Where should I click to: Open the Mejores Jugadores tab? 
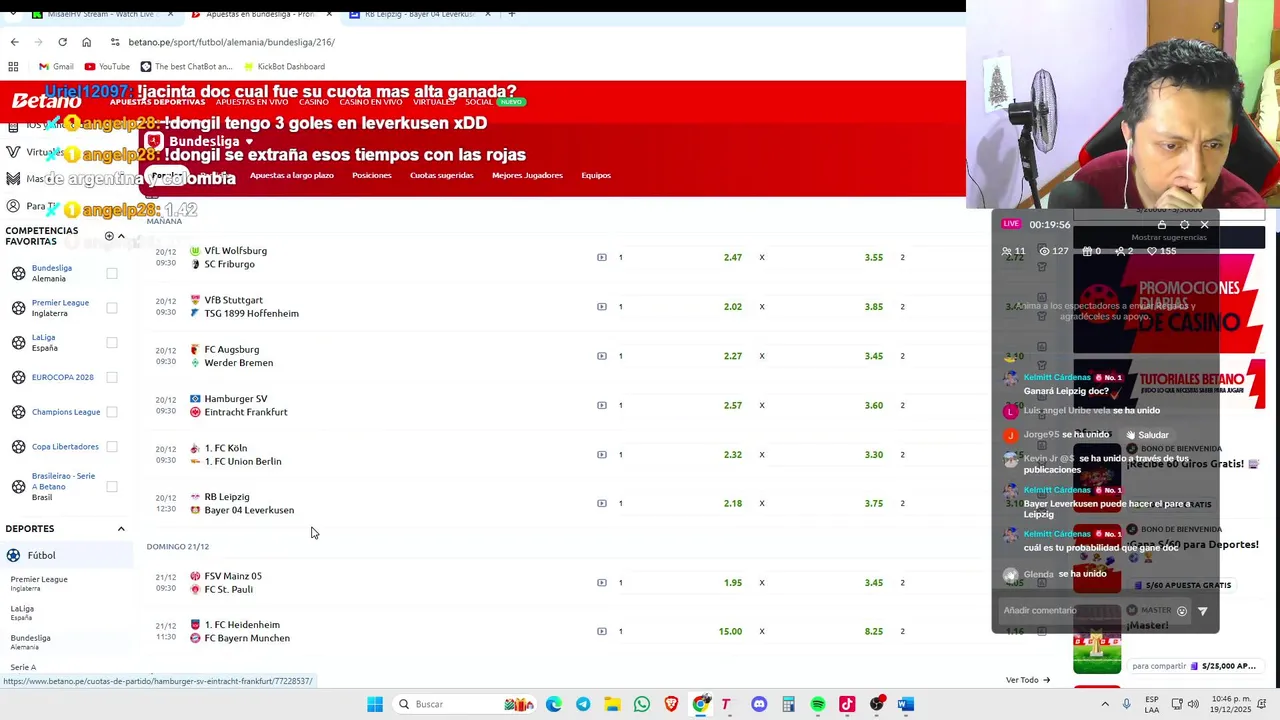coord(527,175)
